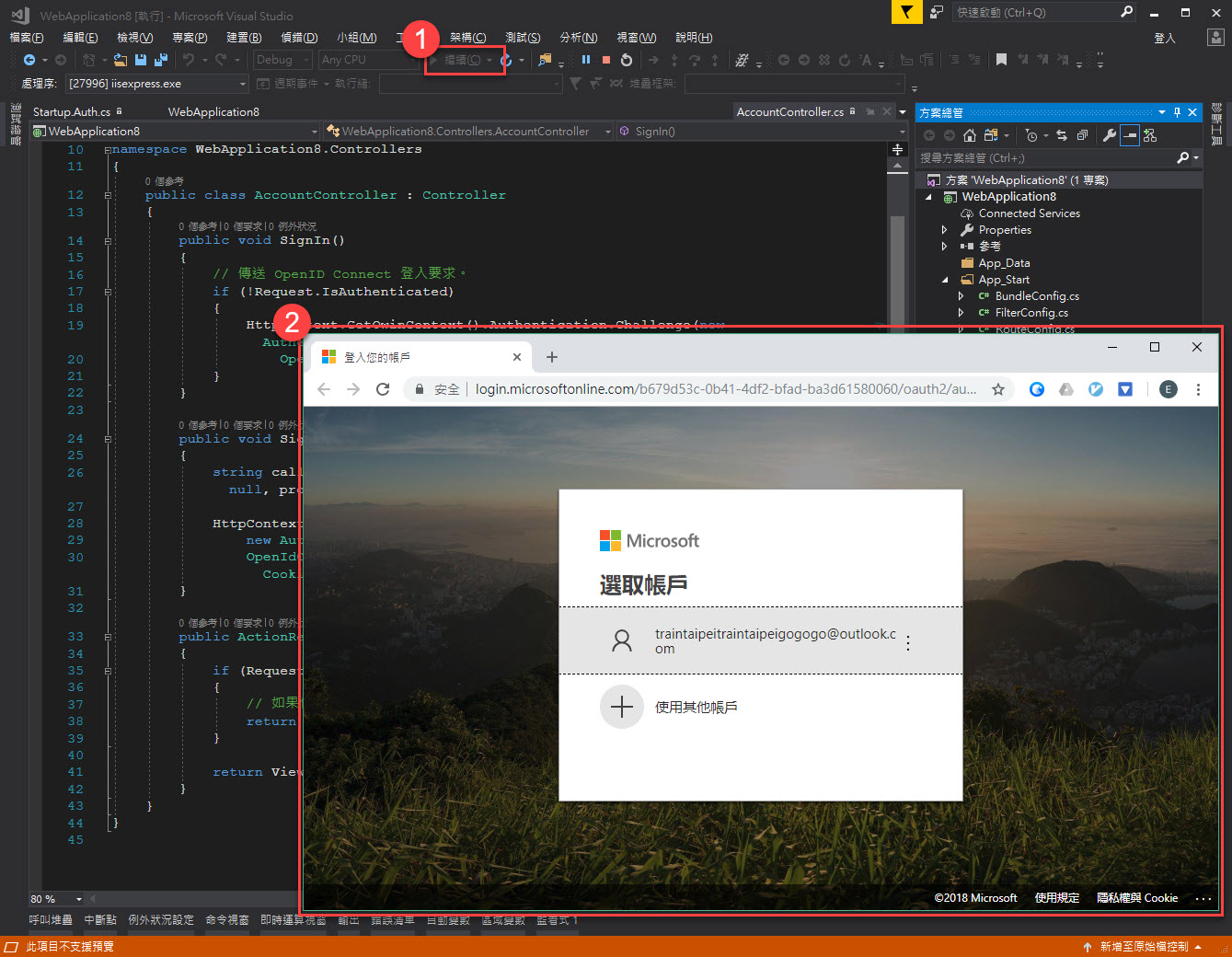Open the WebApplication8 project navigation dropdown
This screenshot has height=957, width=1232.
click(175, 132)
